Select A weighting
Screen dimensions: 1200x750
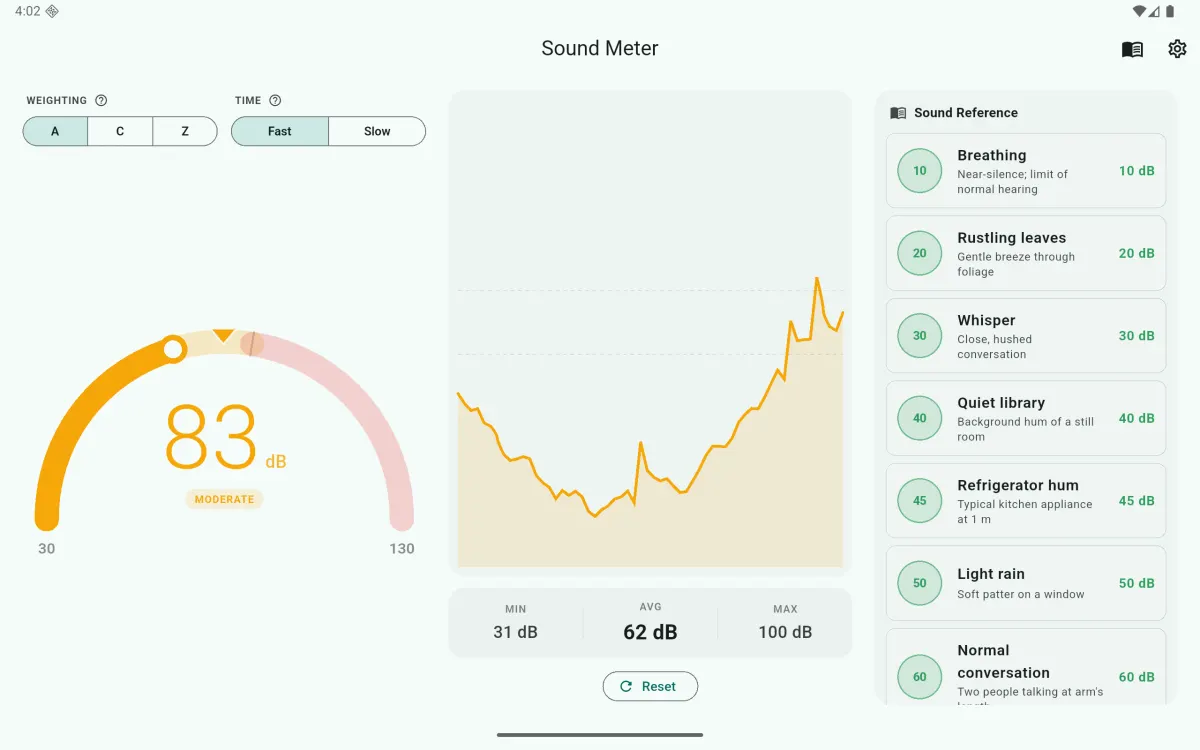pyautogui.click(x=55, y=131)
